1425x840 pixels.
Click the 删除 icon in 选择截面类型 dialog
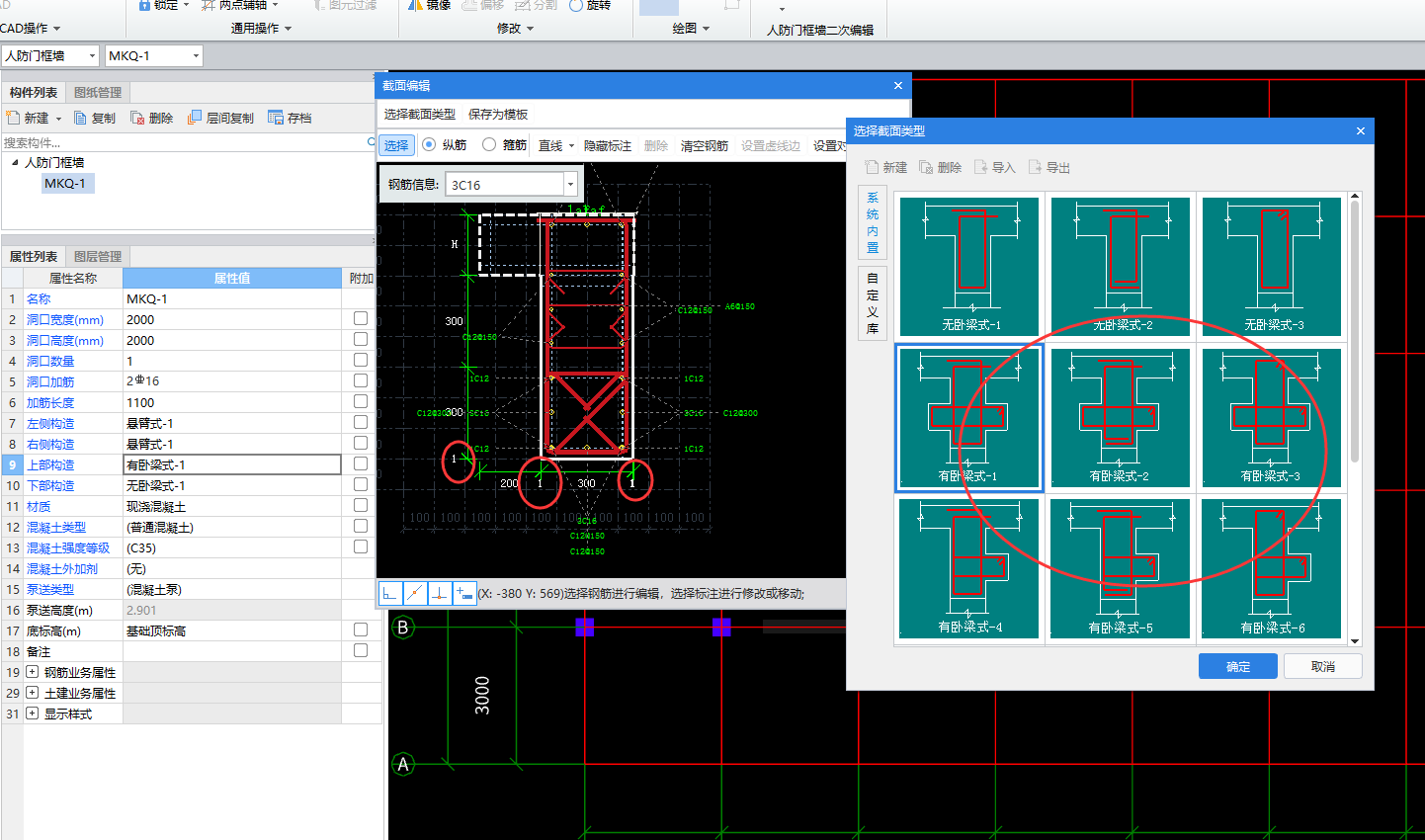[926, 167]
